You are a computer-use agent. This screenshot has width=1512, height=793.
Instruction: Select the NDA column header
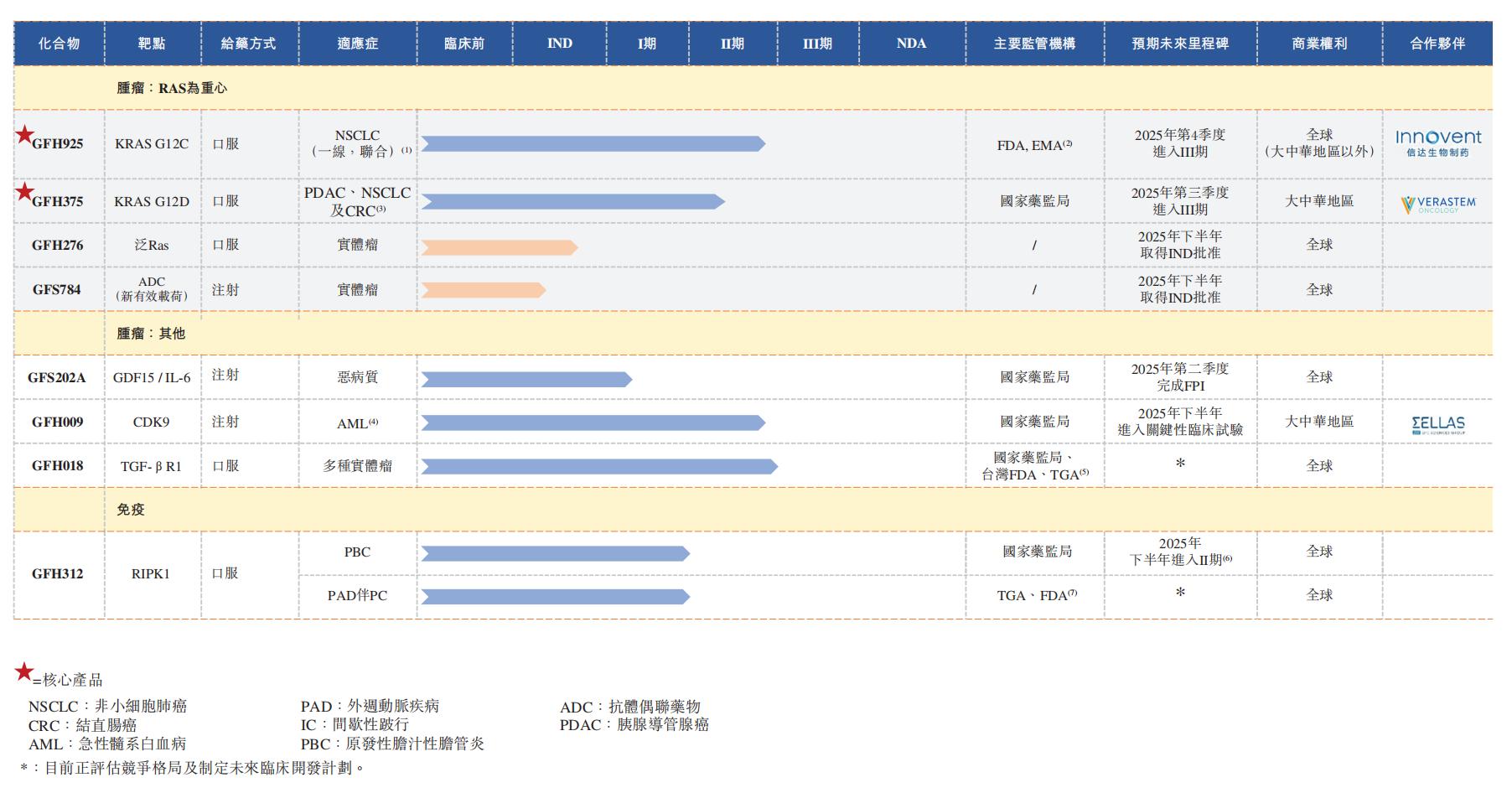click(x=912, y=44)
